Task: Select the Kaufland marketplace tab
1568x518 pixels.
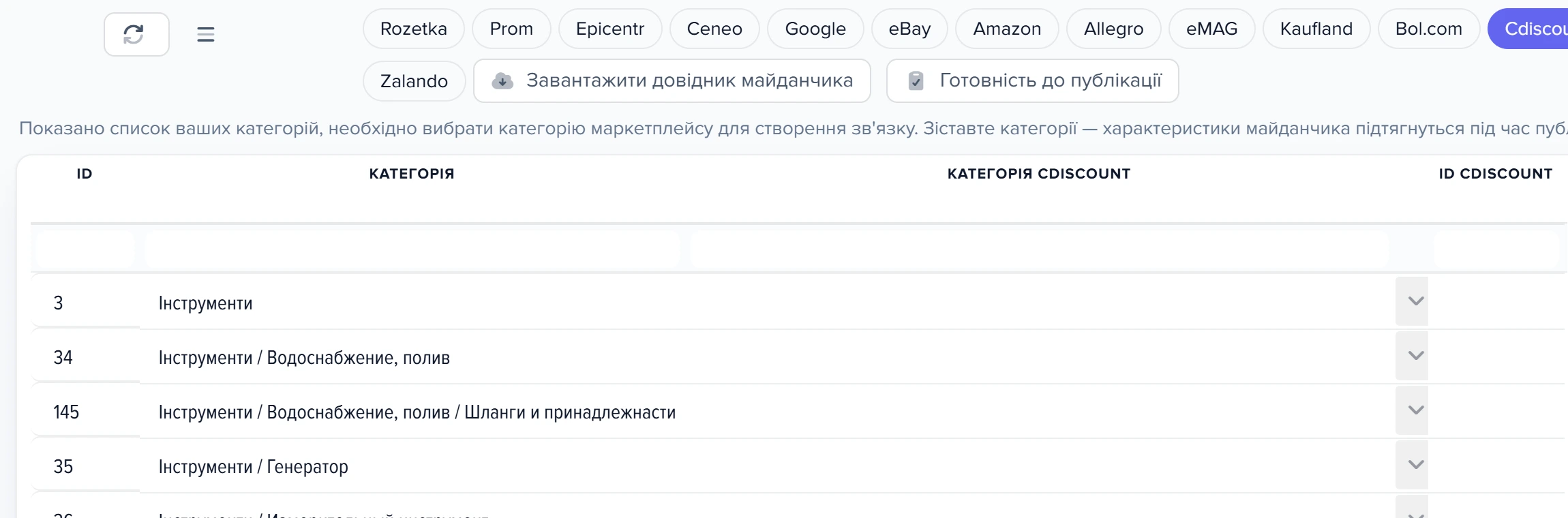Action: tap(1316, 29)
